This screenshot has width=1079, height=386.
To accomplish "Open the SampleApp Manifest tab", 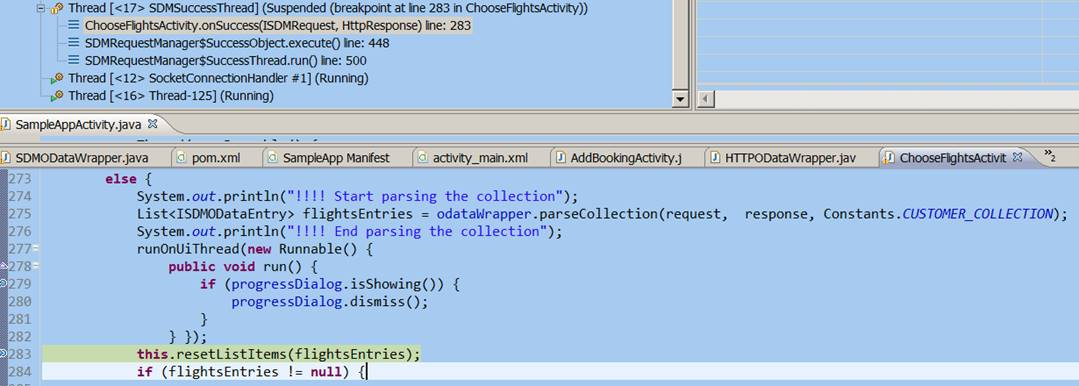I will click(336, 158).
